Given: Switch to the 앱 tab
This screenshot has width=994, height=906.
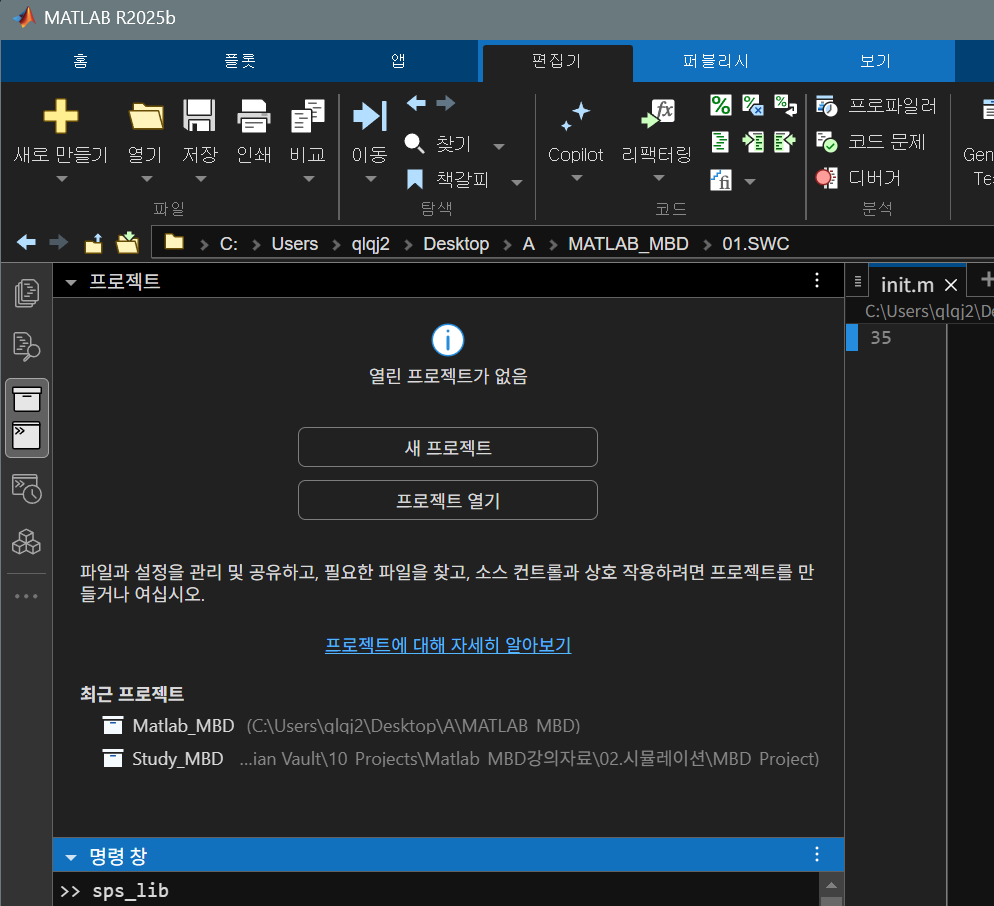Looking at the screenshot, I should click(398, 61).
